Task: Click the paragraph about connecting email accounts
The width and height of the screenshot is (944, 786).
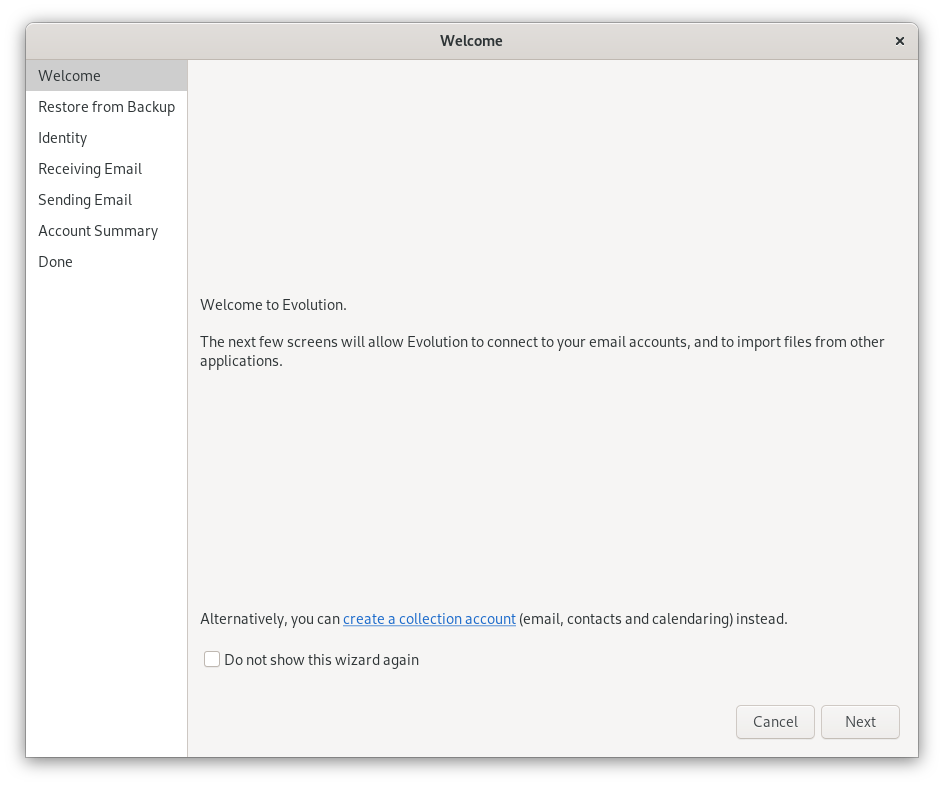Action: tap(542, 351)
